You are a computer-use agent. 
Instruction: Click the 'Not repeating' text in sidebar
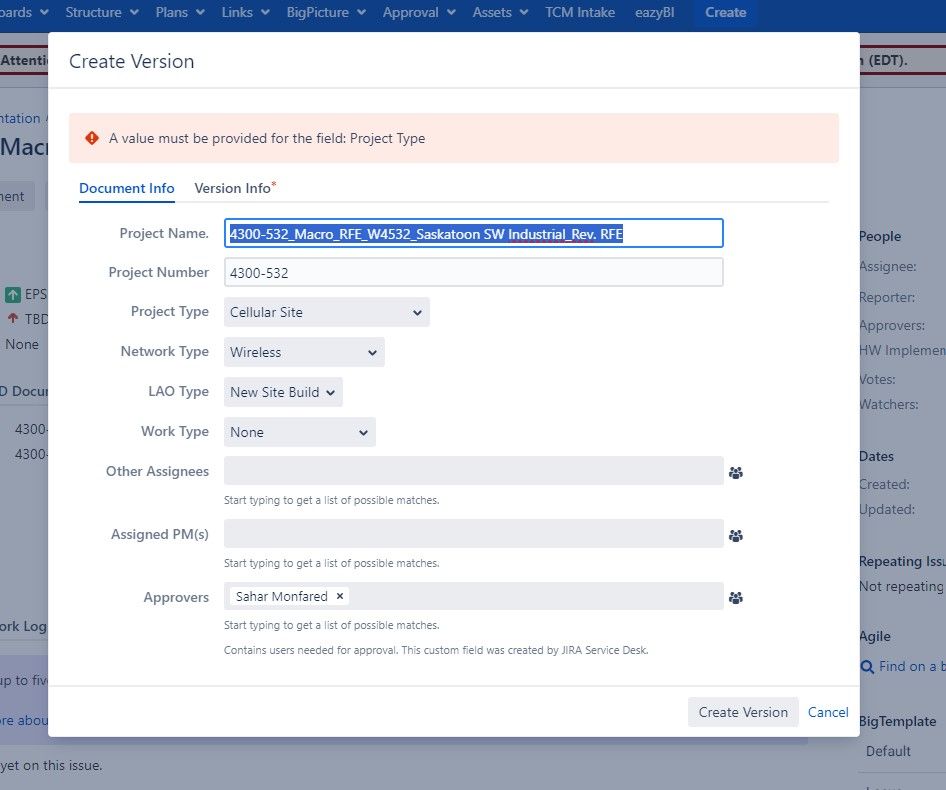pyautogui.click(x=901, y=586)
